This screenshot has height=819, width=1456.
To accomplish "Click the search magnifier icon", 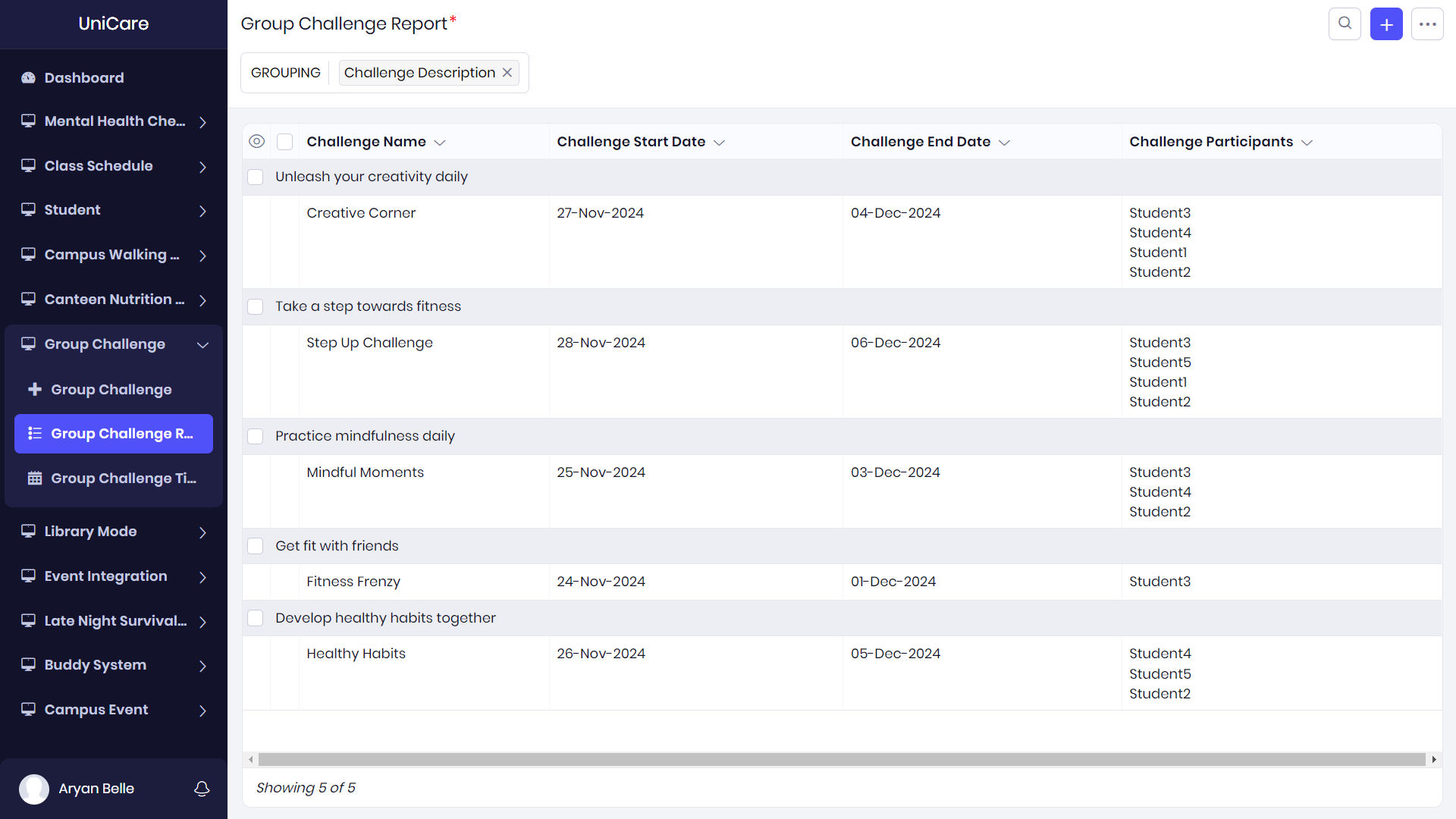I will pyautogui.click(x=1345, y=24).
